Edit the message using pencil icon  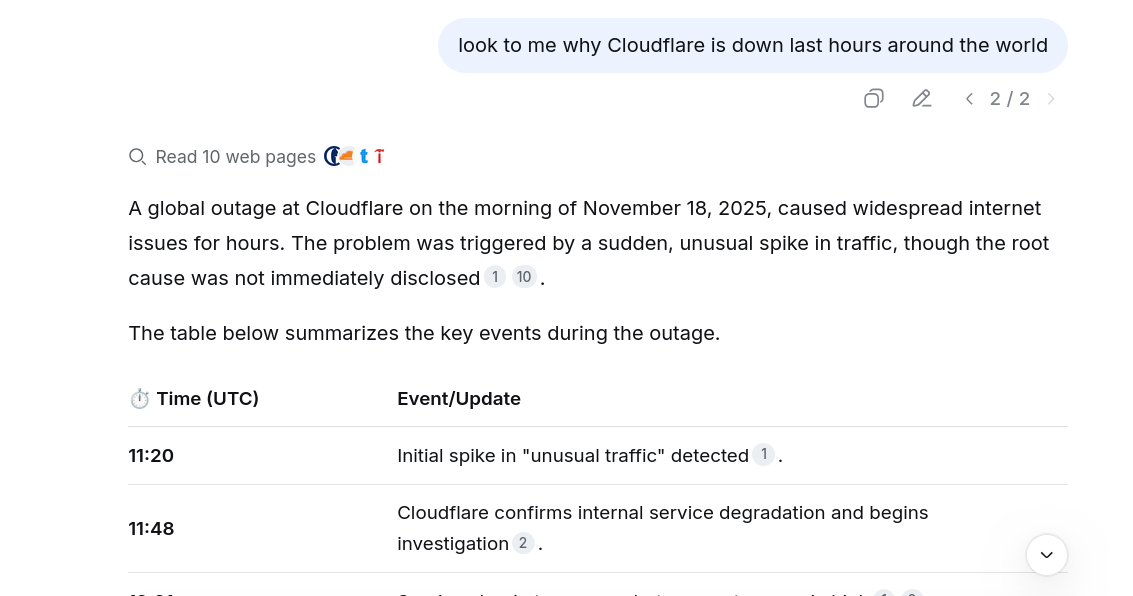pos(921,98)
